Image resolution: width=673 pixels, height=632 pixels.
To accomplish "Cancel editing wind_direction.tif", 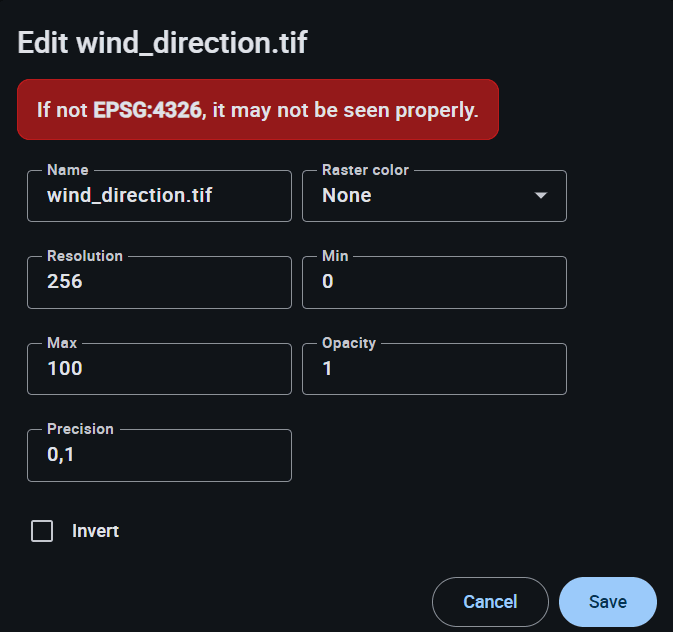I will click(490, 602).
